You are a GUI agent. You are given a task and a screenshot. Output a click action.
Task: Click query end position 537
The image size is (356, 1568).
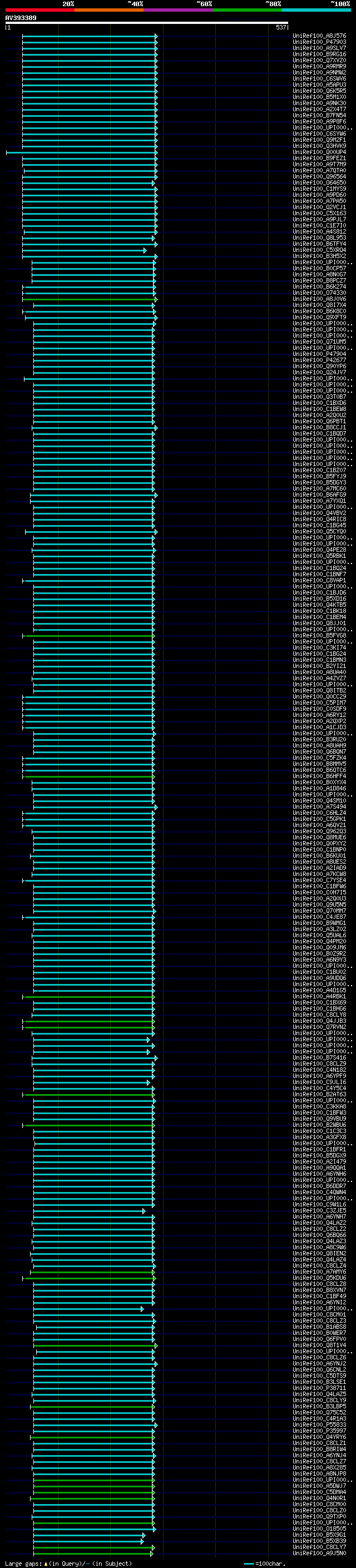(x=280, y=27)
